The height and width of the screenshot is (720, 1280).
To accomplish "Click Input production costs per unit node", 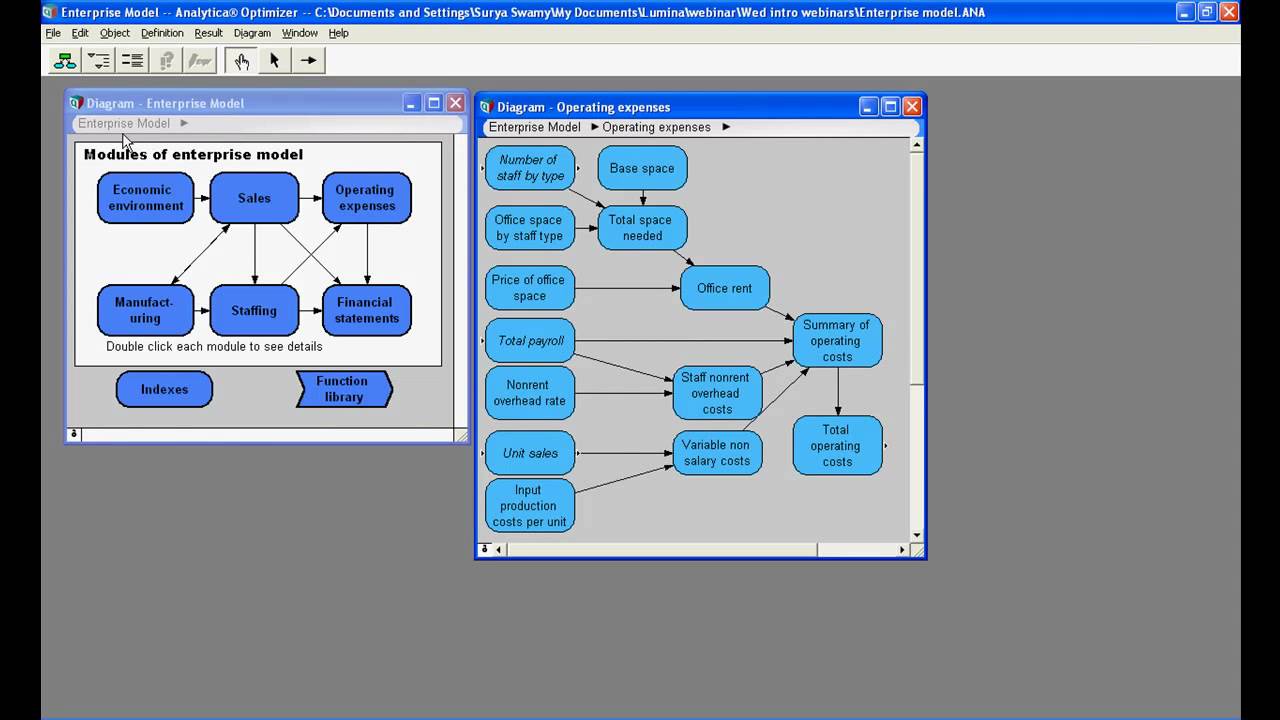I will 530,506.
